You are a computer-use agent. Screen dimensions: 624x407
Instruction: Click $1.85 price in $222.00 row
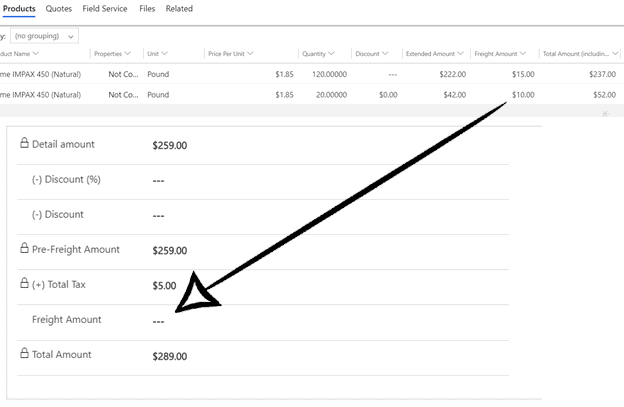coord(284,74)
